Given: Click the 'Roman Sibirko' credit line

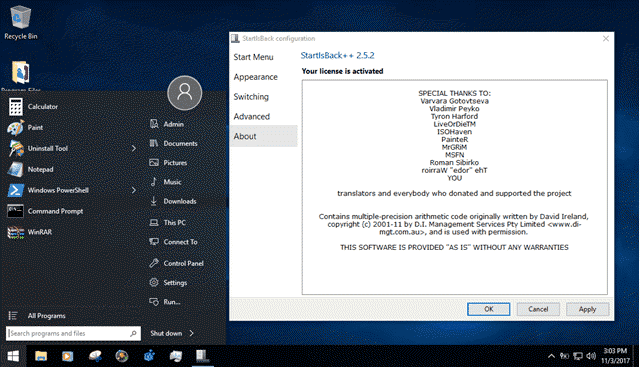Looking at the screenshot, I should pyautogui.click(x=454, y=162).
